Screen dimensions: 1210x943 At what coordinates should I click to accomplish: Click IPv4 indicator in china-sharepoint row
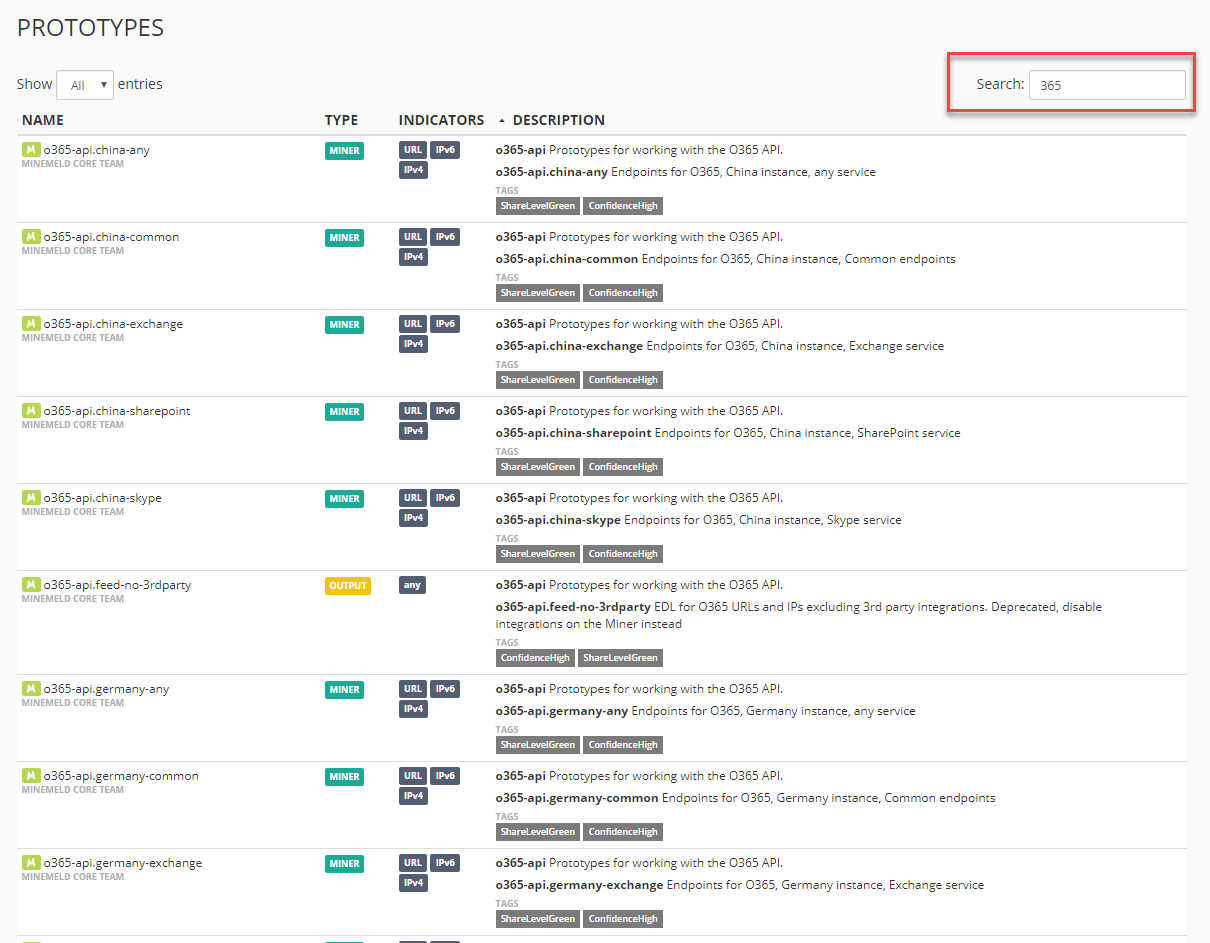pyautogui.click(x=413, y=431)
